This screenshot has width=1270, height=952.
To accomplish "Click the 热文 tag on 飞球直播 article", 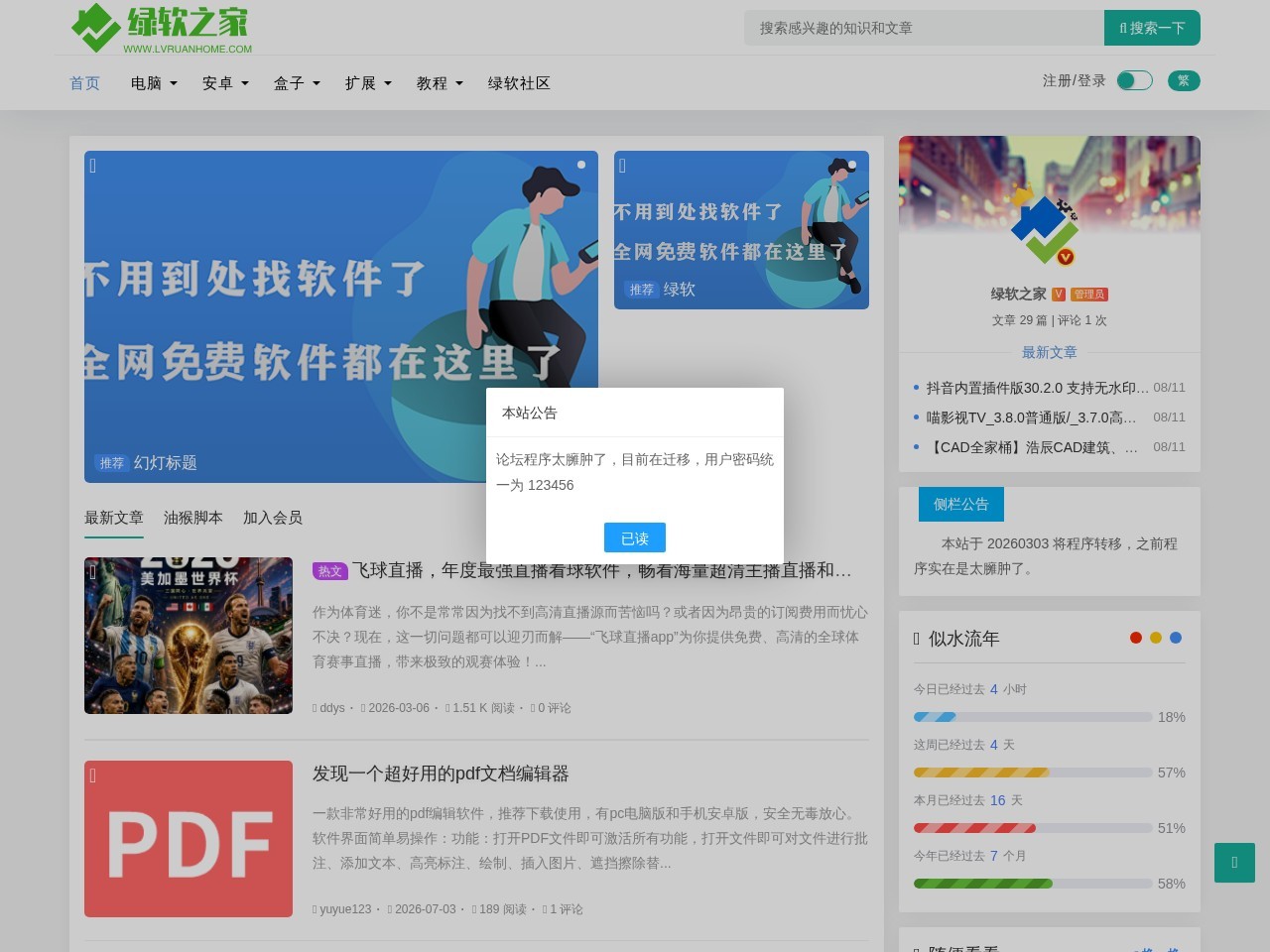I will coord(329,571).
